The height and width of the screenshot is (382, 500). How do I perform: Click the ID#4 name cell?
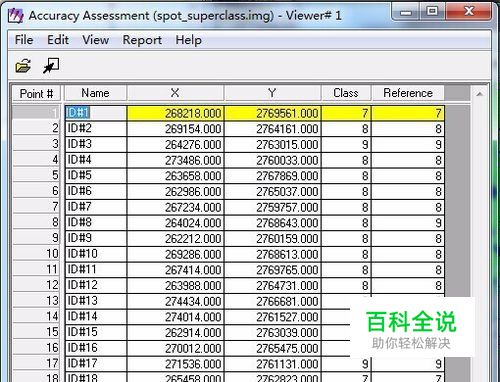click(95, 160)
